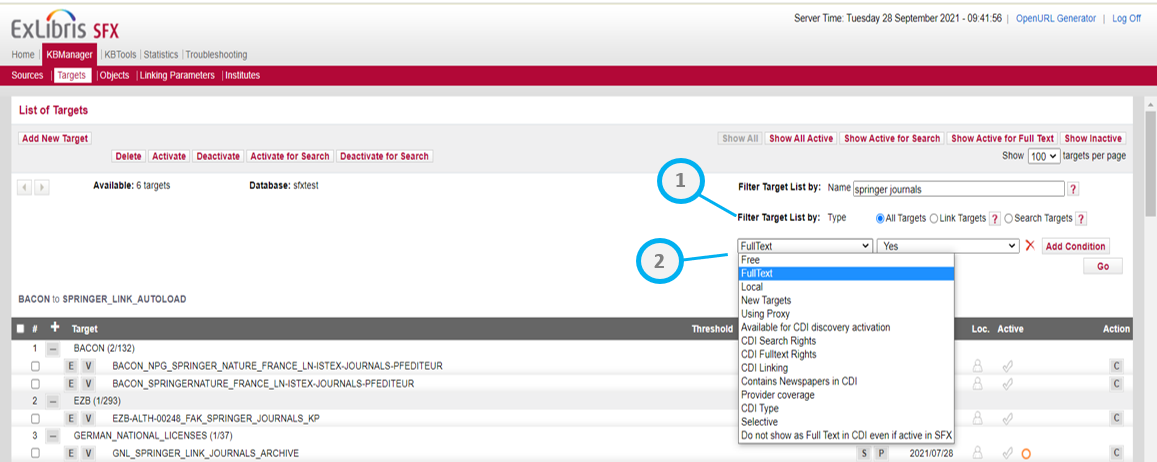Collapse BACON (2/132) group
The height and width of the screenshot is (462, 1157).
click(53, 348)
